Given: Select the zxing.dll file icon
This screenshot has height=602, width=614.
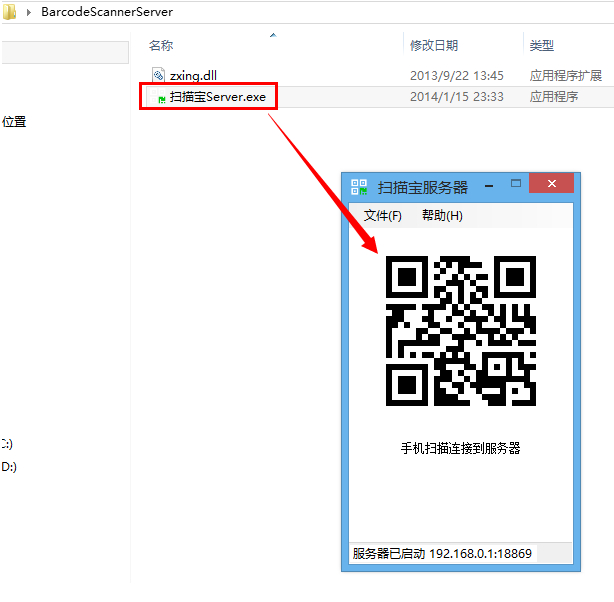Looking at the screenshot, I should 158,75.
